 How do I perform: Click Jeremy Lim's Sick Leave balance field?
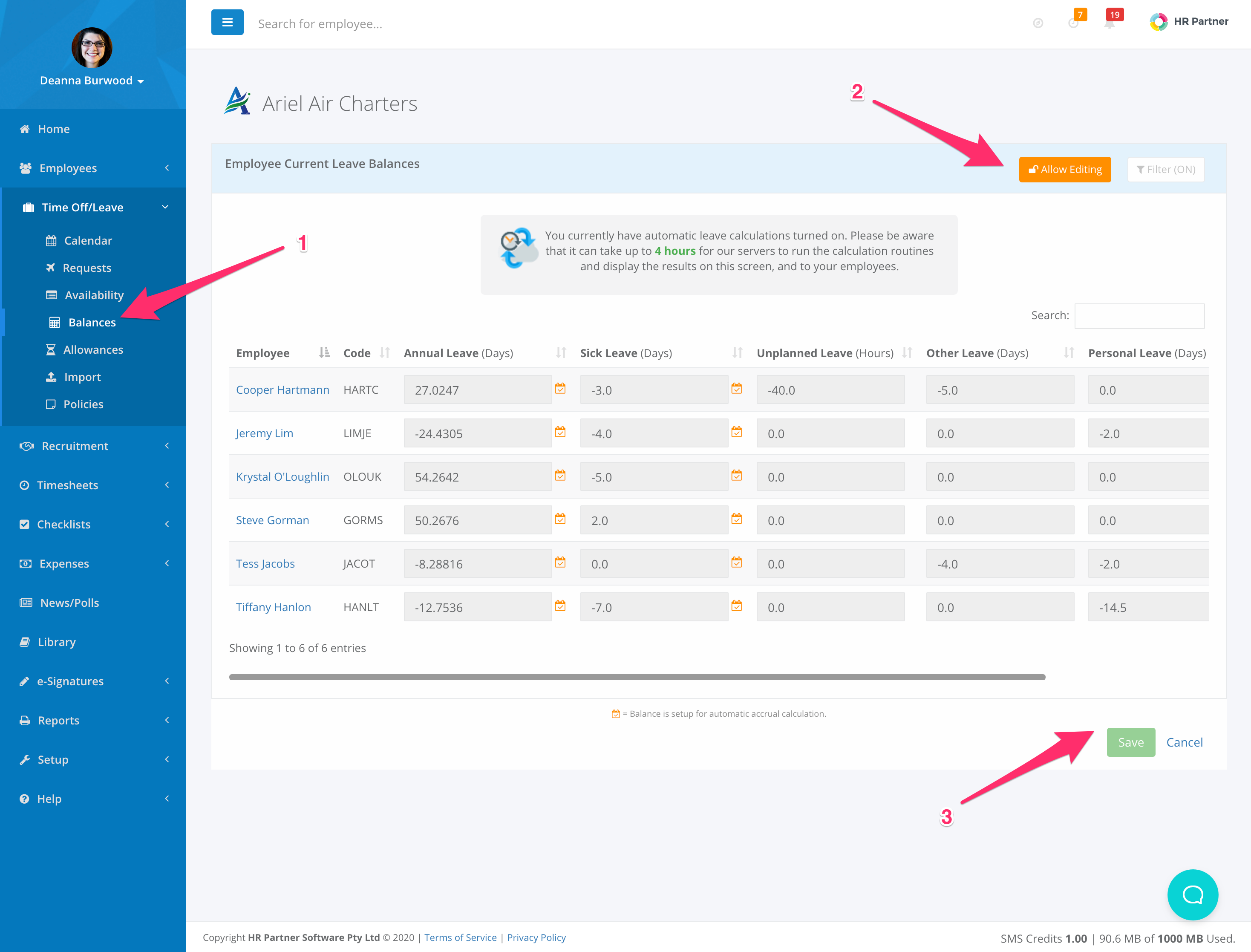(654, 433)
